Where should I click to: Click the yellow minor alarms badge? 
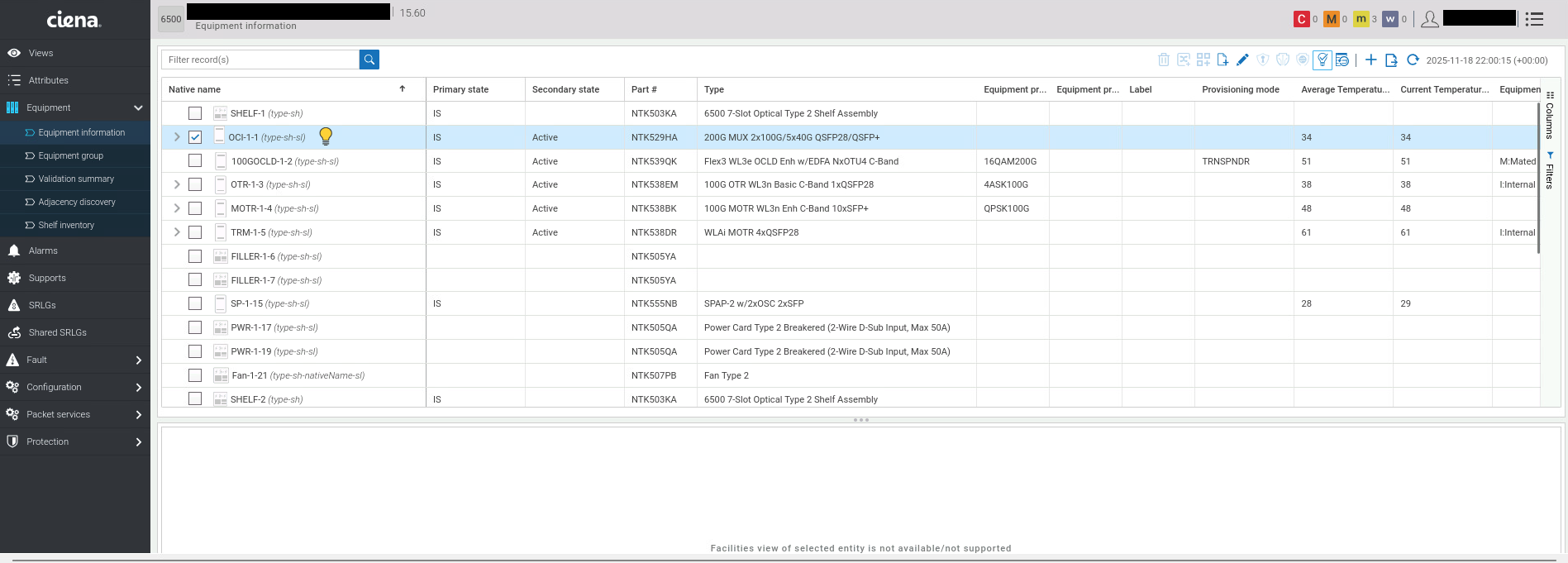tap(1361, 19)
